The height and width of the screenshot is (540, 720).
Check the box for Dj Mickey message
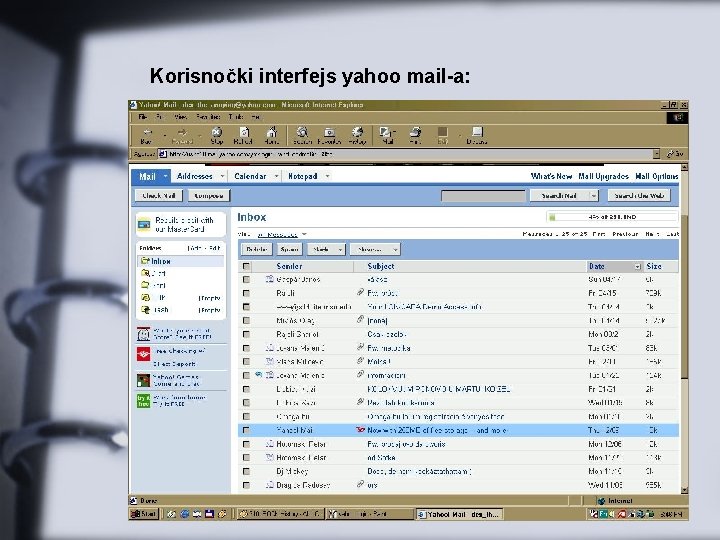coord(247,471)
